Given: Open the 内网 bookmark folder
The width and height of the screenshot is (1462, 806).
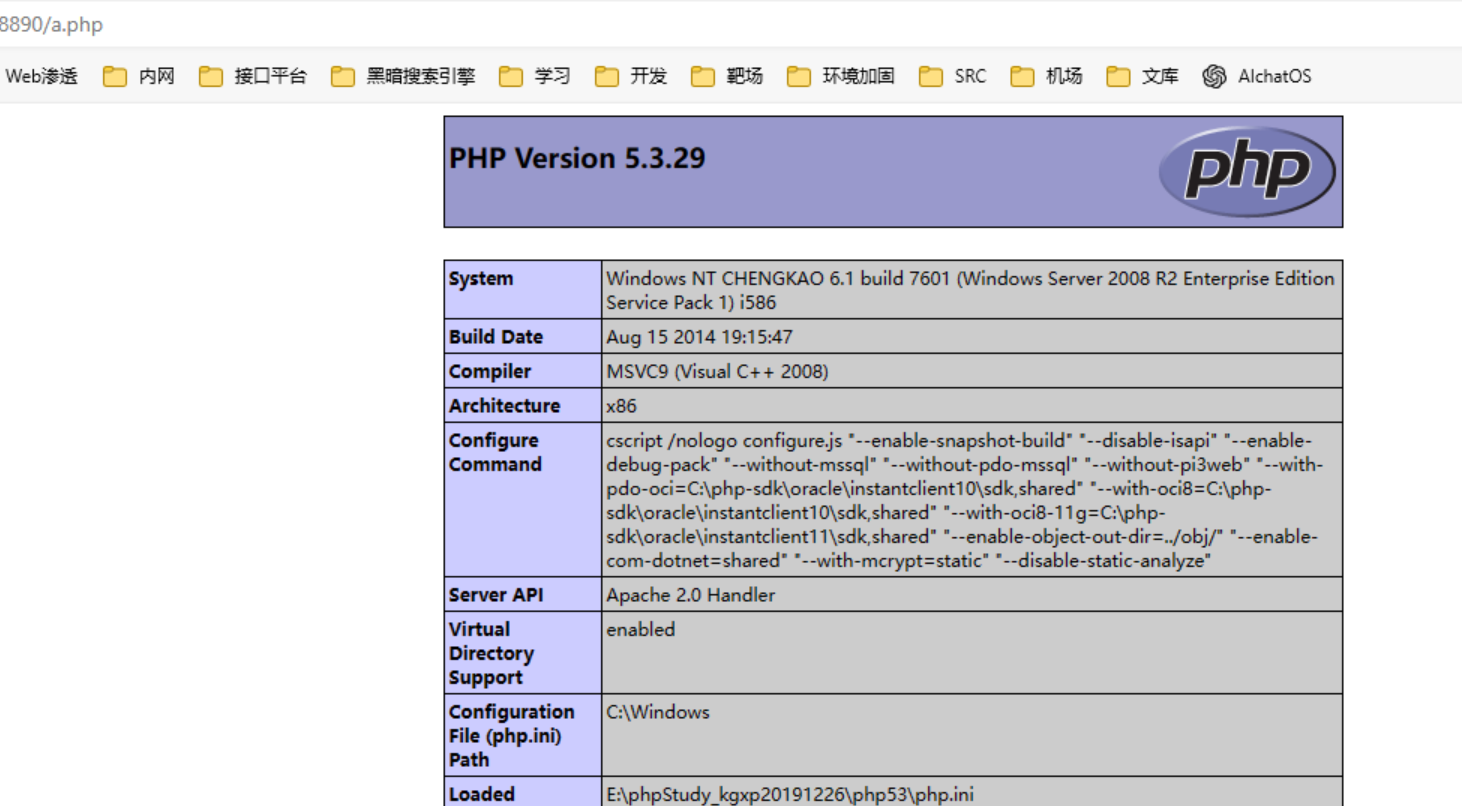Looking at the screenshot, I should coord(139,76).
